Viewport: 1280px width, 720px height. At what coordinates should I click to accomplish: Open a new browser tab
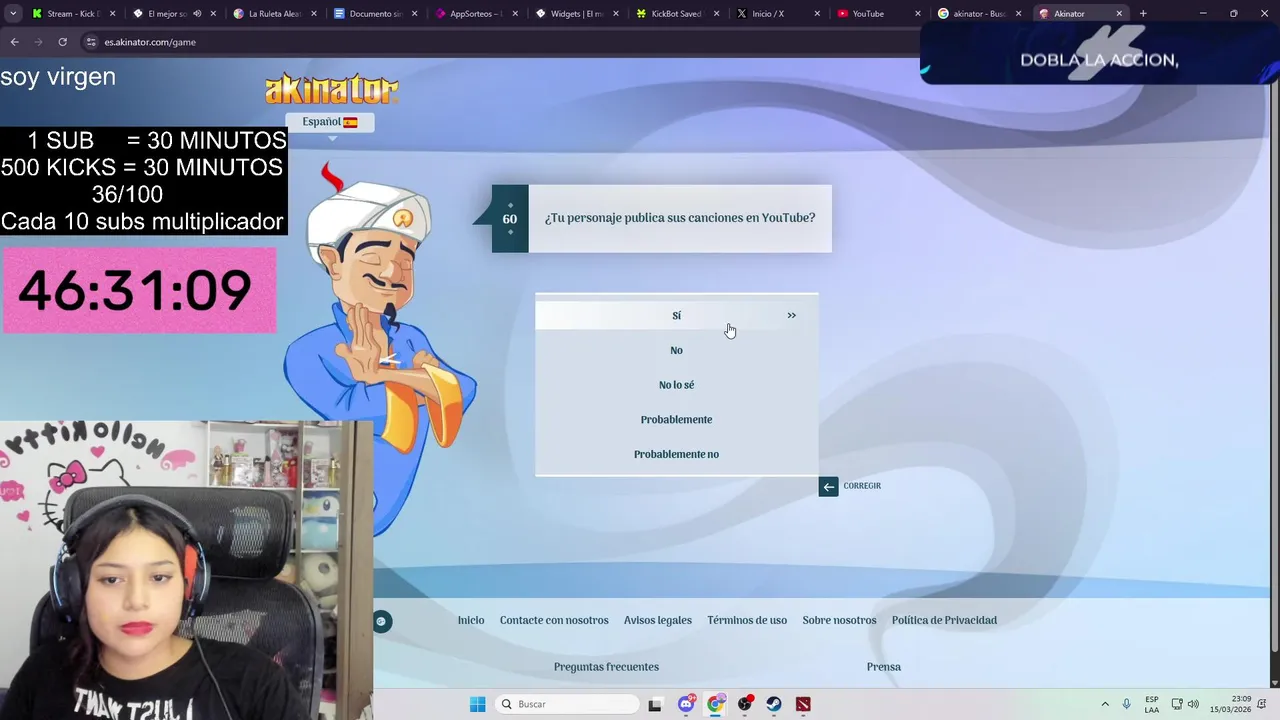click(1143, 14)
